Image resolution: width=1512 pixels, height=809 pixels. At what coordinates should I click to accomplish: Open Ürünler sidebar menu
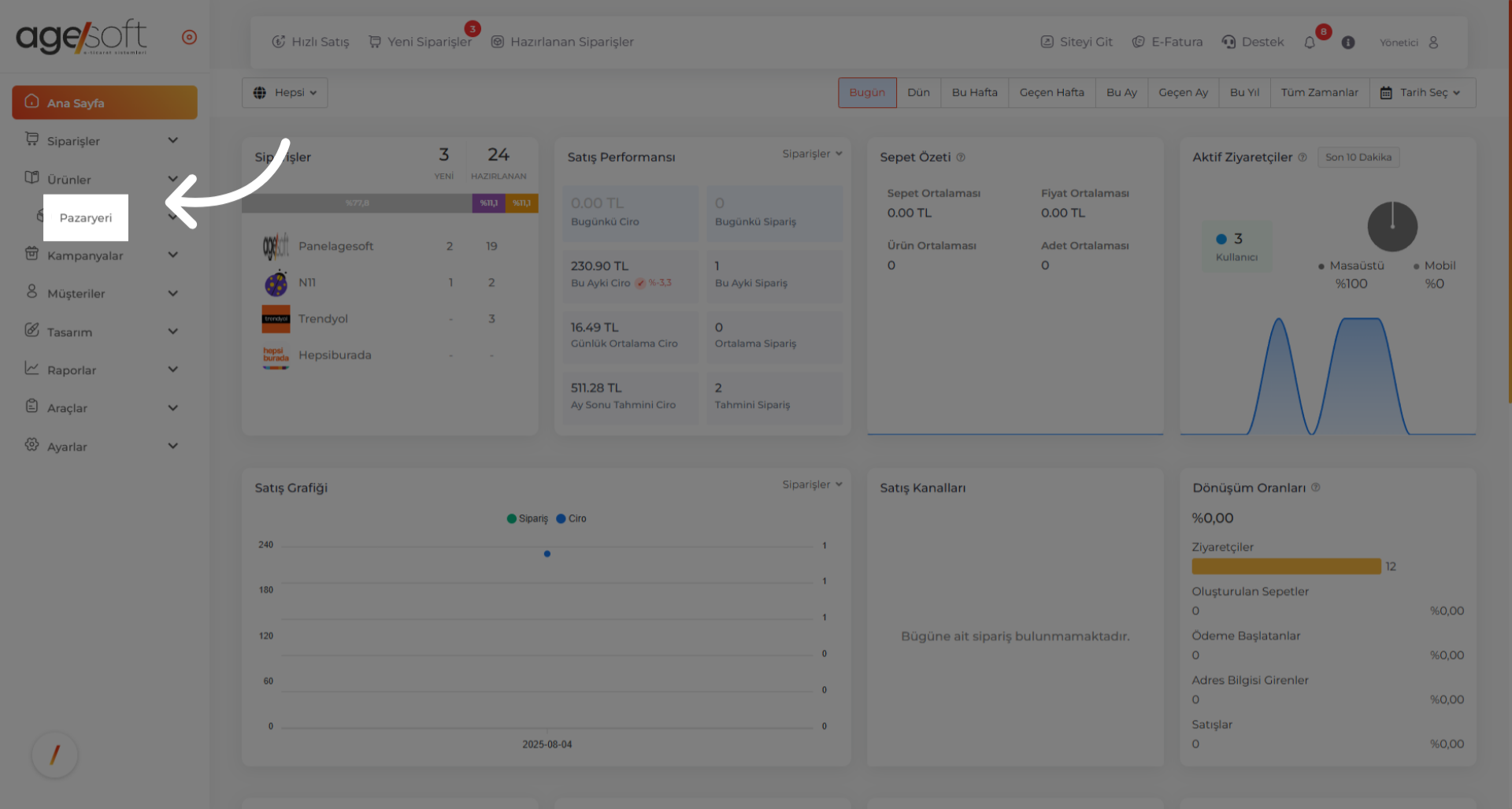(x=105, y=180)
